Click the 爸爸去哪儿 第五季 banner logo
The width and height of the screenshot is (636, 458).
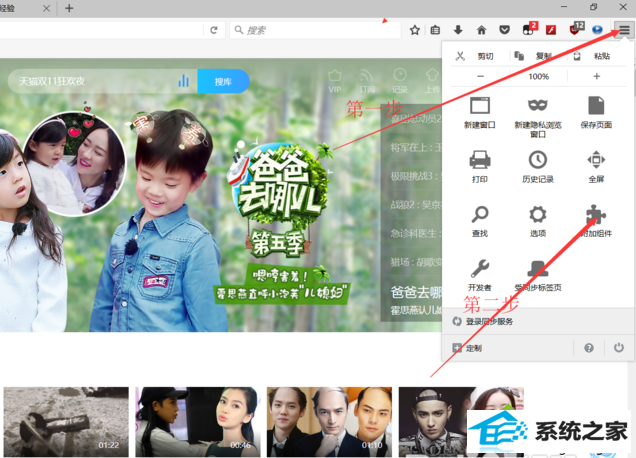click(x=281, y=199)
